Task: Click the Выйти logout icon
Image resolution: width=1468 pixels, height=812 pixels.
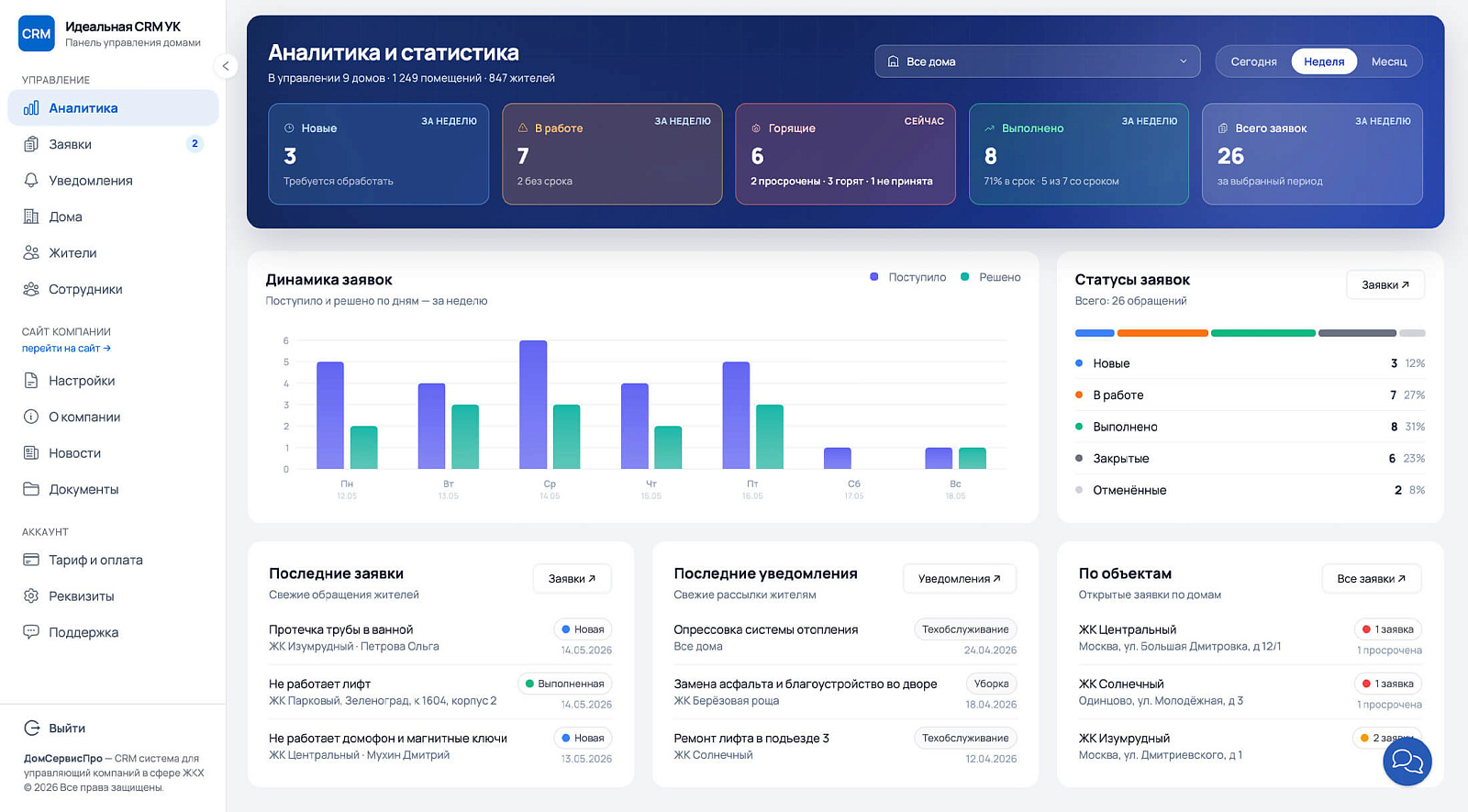Action: (31, 728)
